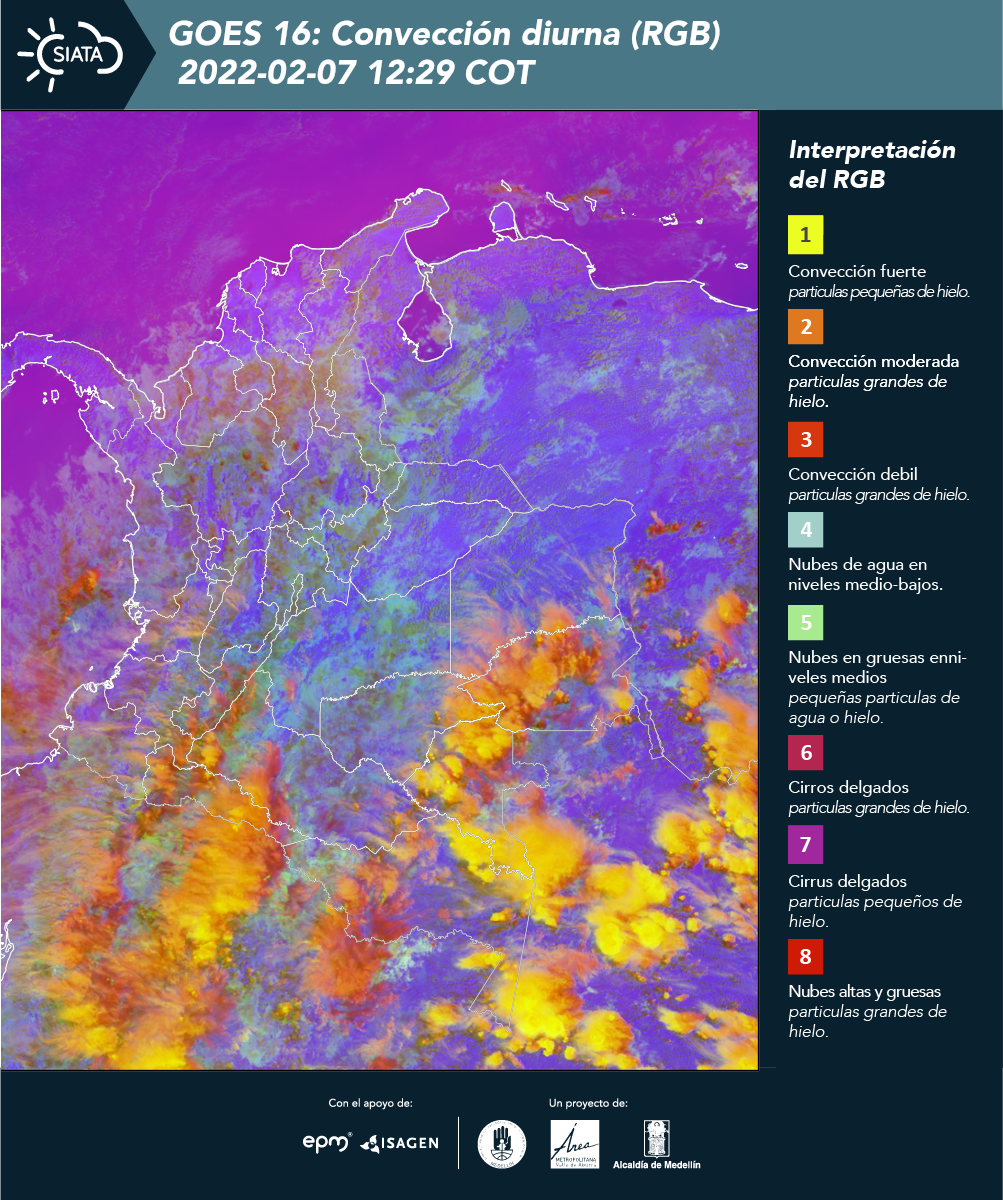Click "particulas grandes de hielo." under Convección moderada
The height and width of the screenshot is (1200, 1003).
pyautogui.click(x=868, y=391)
